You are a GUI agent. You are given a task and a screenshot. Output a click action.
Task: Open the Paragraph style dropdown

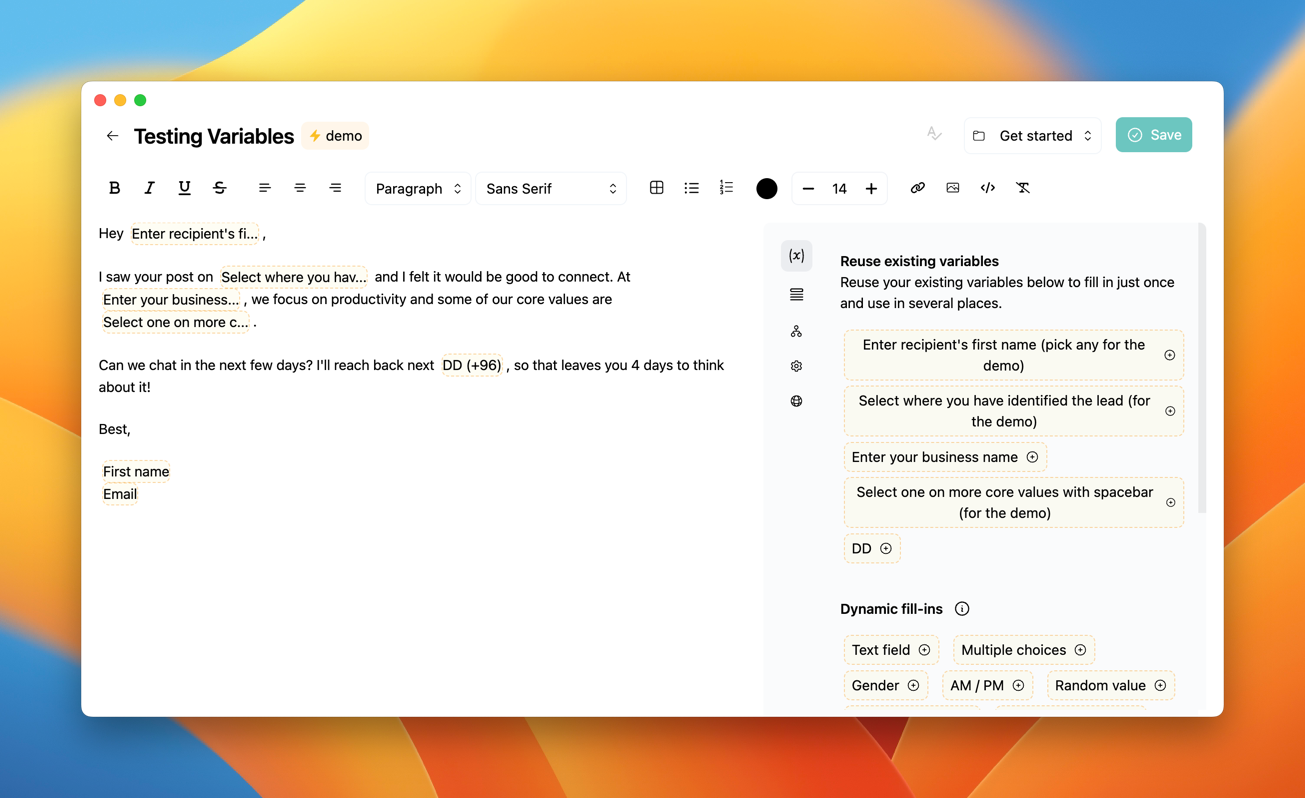coord(418,188)
